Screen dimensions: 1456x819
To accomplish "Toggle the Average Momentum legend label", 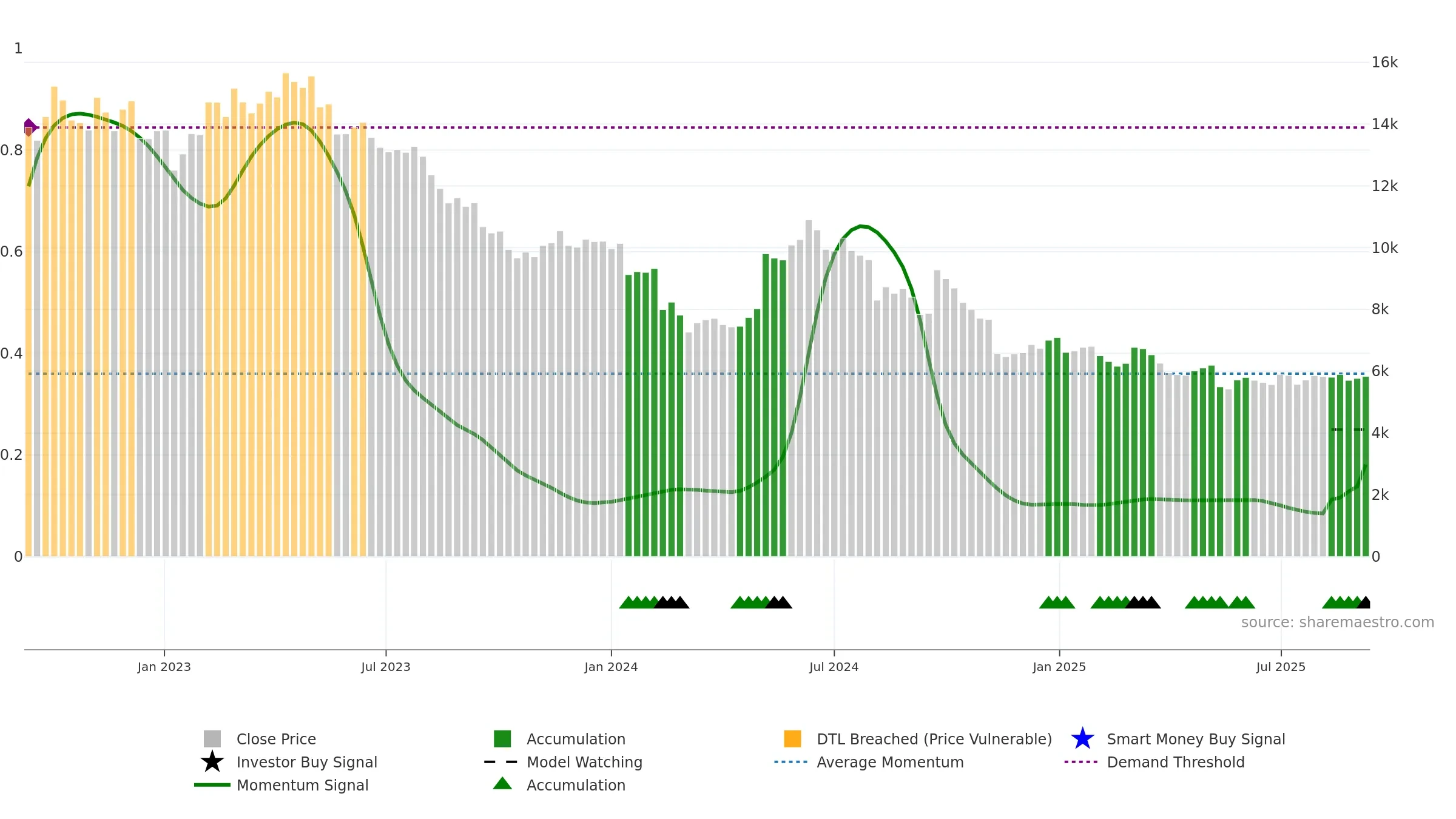I will [x=890, y=762].
